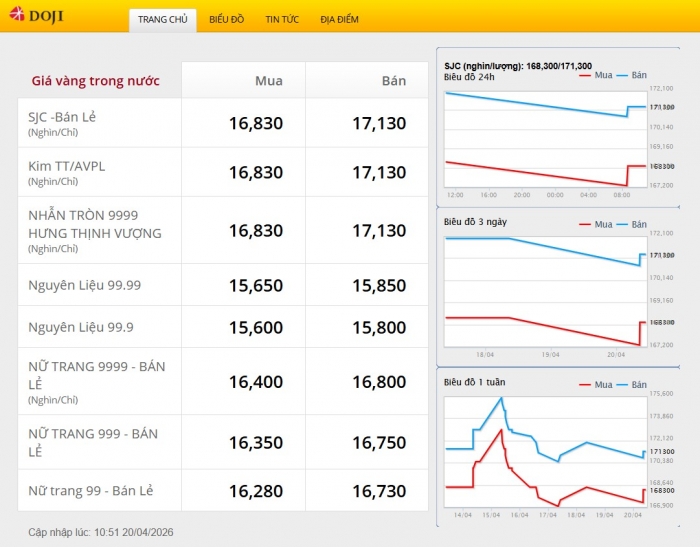Hide Bán line in 3 ngày chart legend
This screenshot has height=547, width=700.
pos(633,224)
